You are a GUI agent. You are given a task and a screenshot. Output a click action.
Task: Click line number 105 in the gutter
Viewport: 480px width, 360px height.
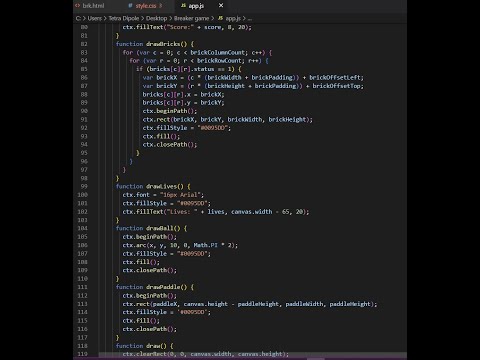point(82,237)
